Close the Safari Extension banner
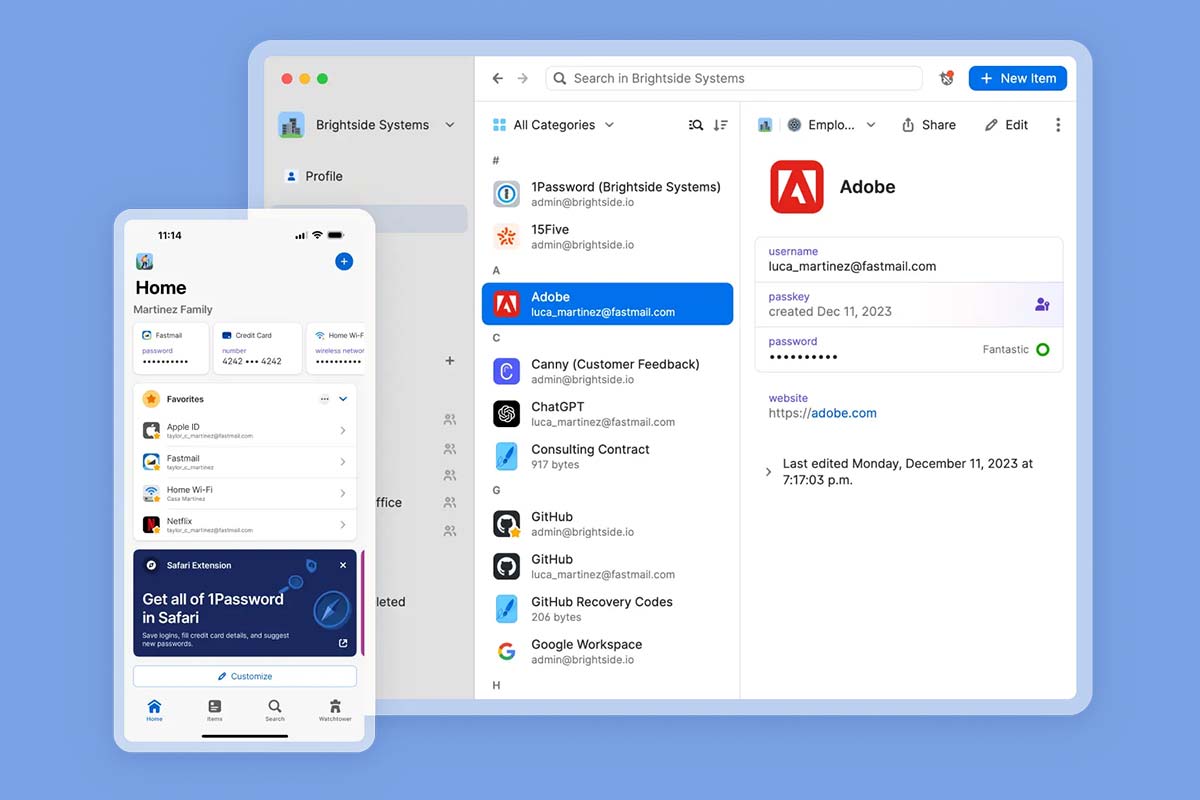The width and height of the screenshot is (1200, 800). pos(343,565)
